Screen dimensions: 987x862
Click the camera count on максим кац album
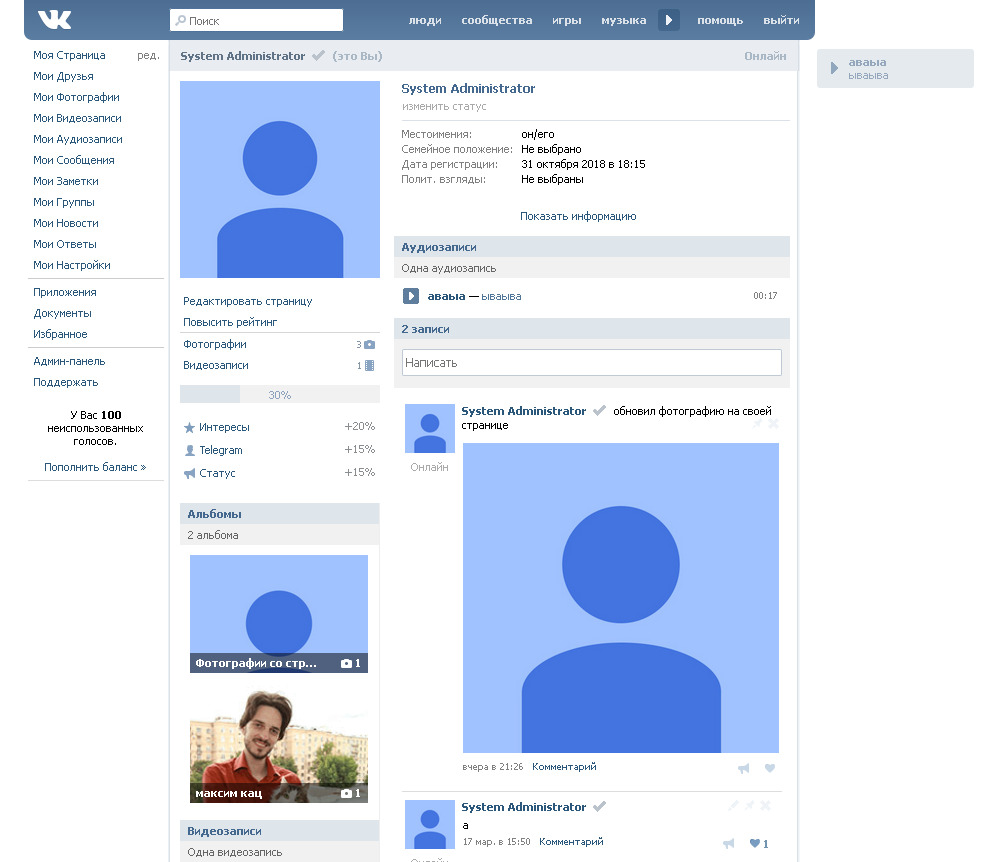(x=351, y=793)
